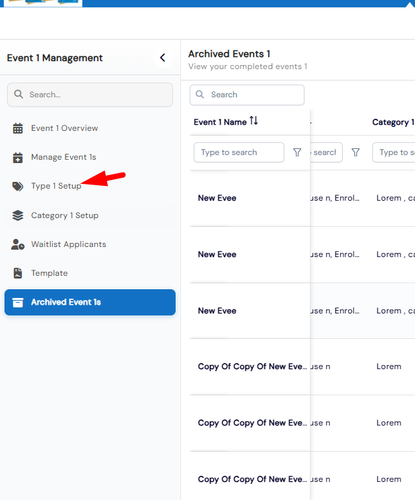Screen dimensions: 415x500
Task: Sort by Event 1 Name arrows
Action: [254, 121]
